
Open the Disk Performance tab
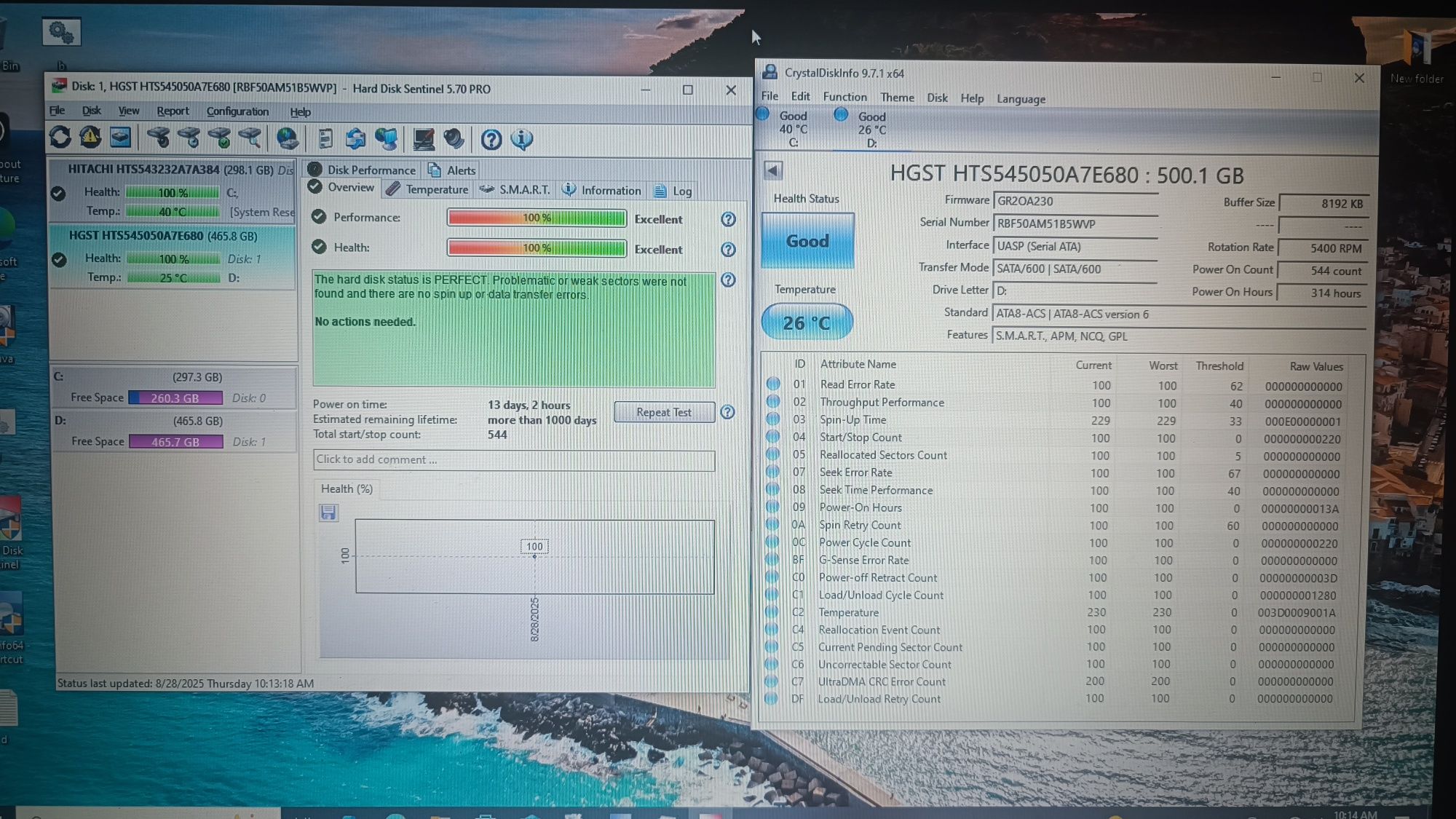tap(362, 170)
